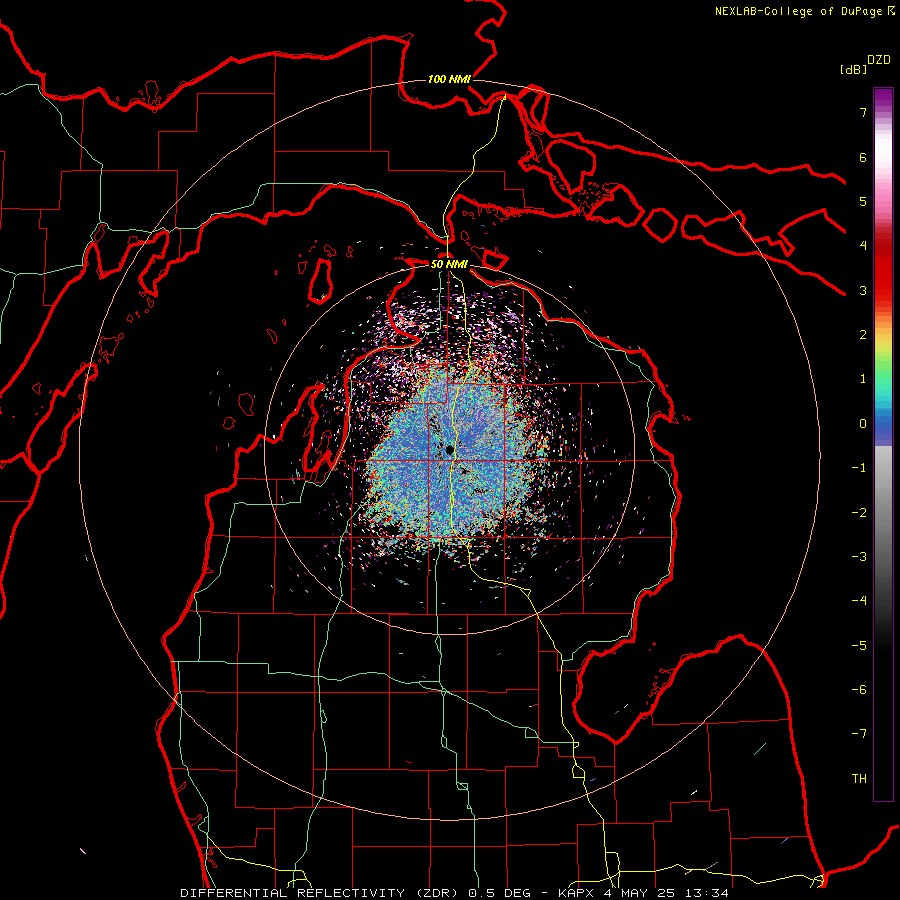This screenshot has width=900, height=900.
Task: Click the -4 value on color scale
Action: pos(859,601)
